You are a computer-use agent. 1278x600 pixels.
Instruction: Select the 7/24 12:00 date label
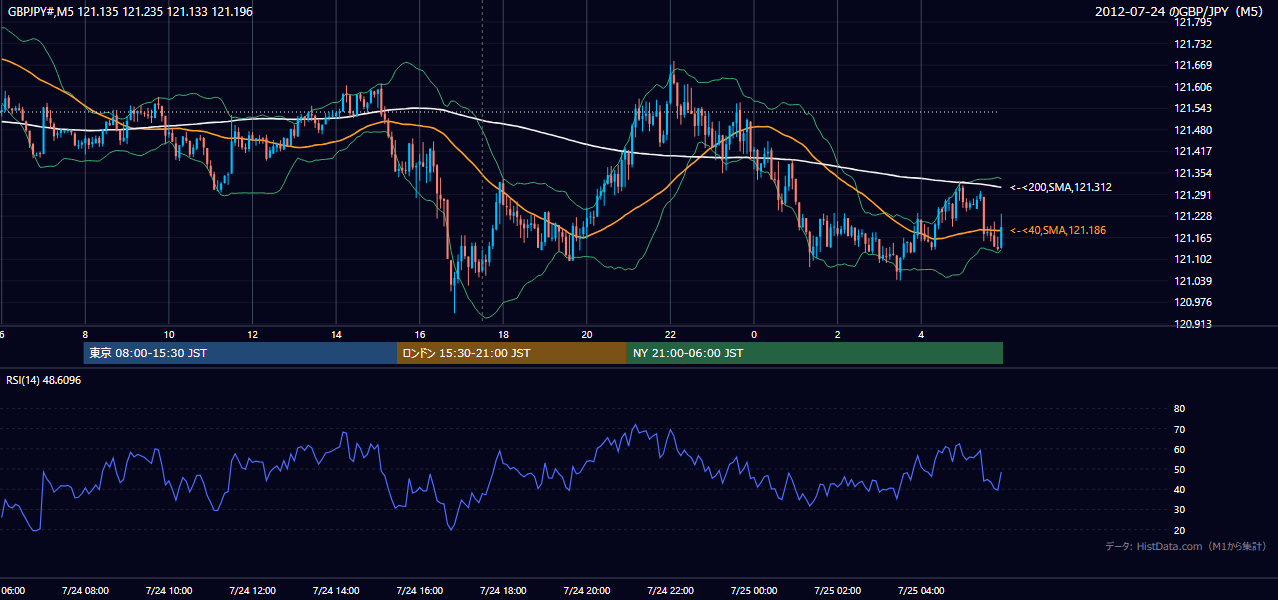coord(252,590)
